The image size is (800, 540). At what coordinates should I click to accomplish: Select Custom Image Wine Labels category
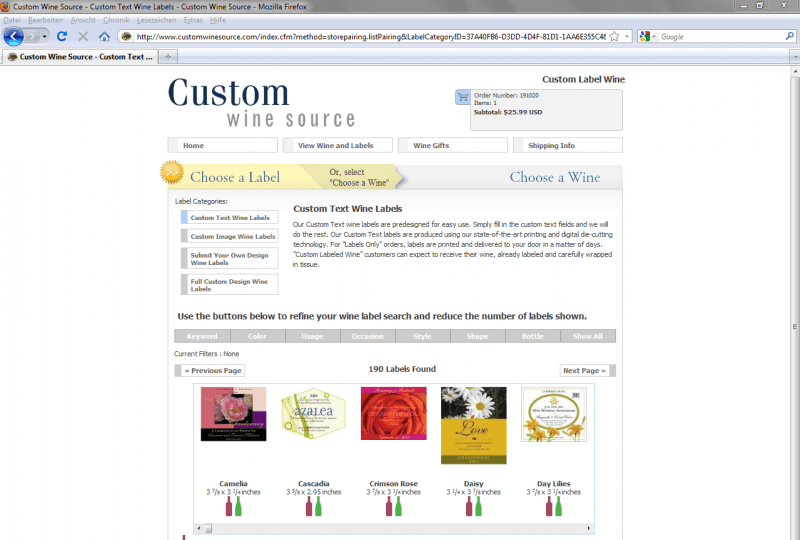[230, 236]
